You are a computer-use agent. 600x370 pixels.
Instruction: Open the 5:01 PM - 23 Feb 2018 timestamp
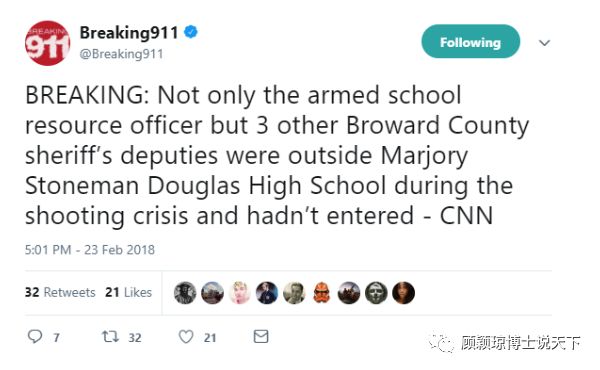tap(90, 250)
